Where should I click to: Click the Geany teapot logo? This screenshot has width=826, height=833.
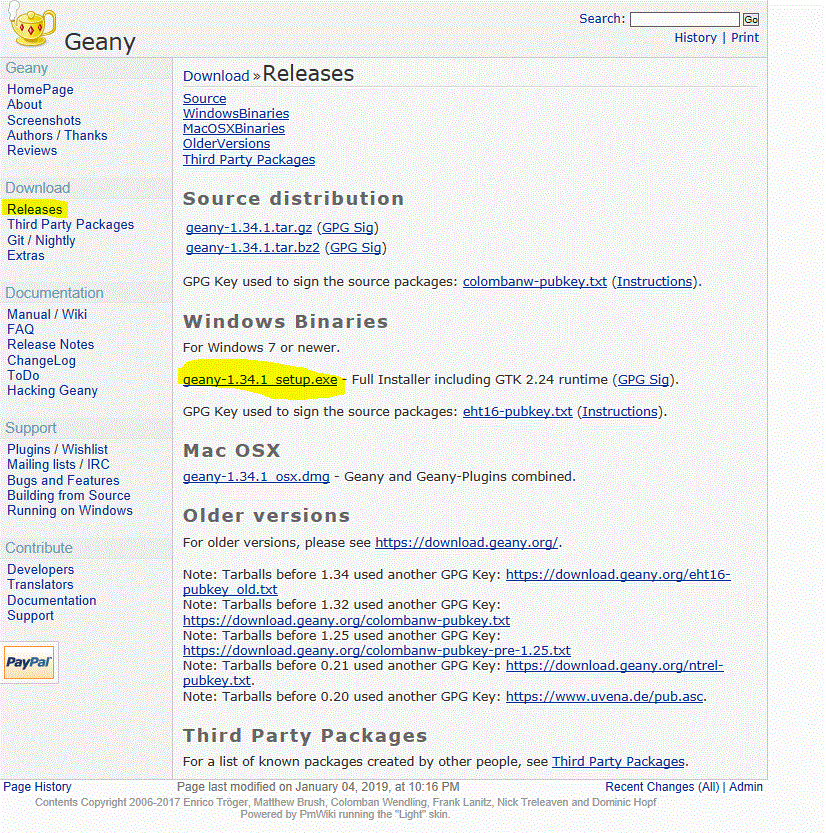(32, 26)
